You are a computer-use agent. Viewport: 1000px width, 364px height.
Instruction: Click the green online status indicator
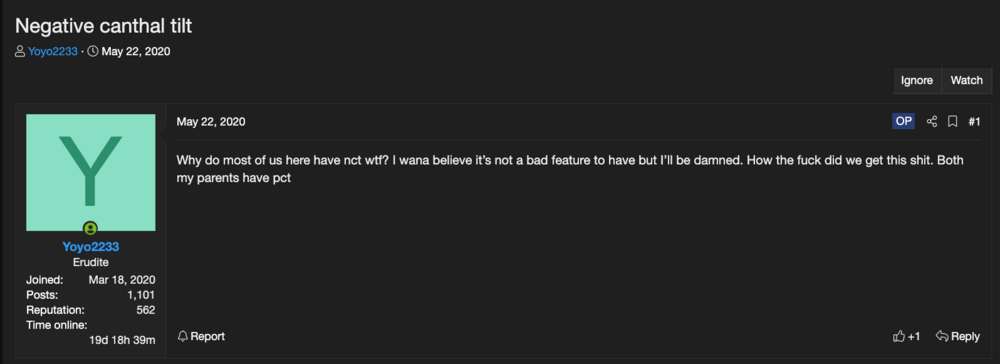point(91,228)
